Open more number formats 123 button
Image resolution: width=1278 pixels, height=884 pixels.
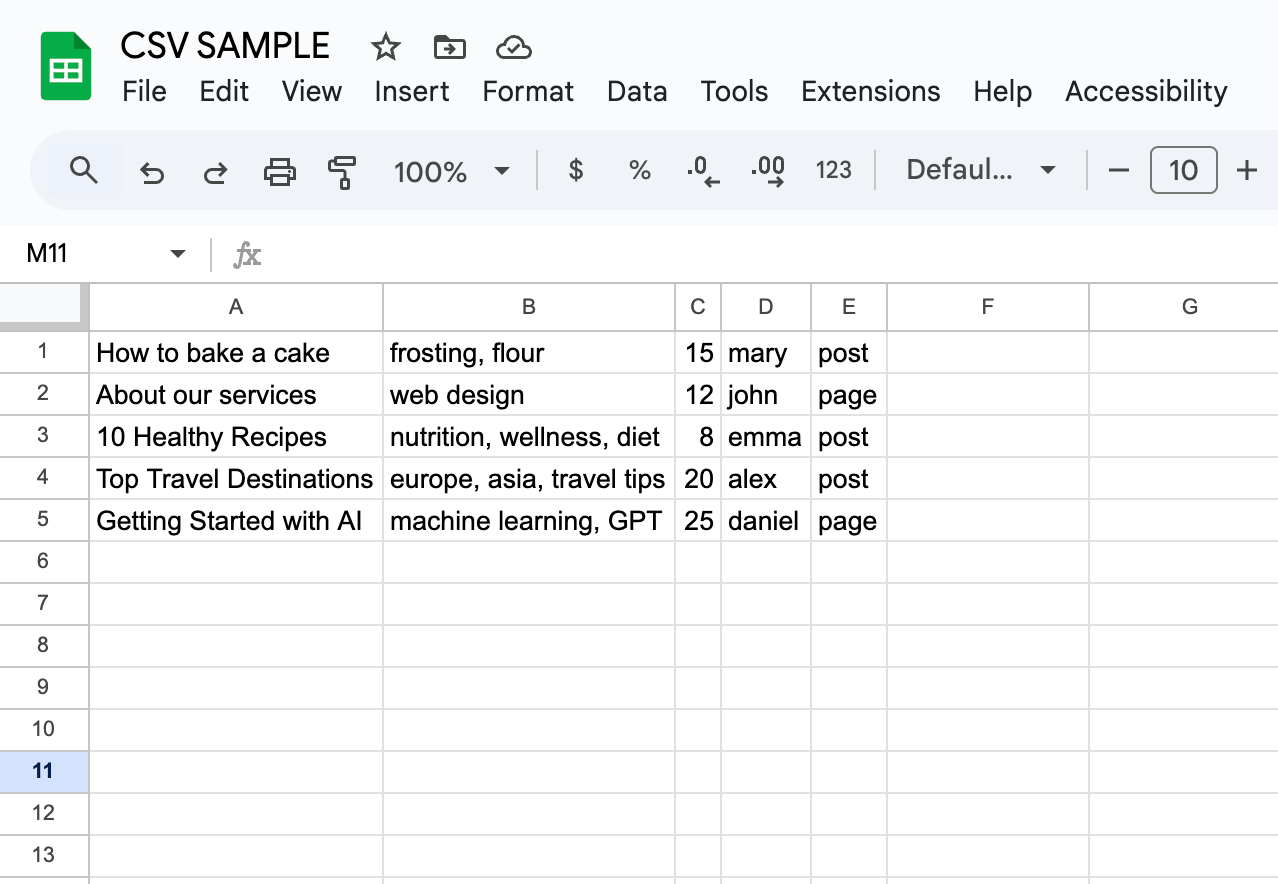click(x=833, y=171)
